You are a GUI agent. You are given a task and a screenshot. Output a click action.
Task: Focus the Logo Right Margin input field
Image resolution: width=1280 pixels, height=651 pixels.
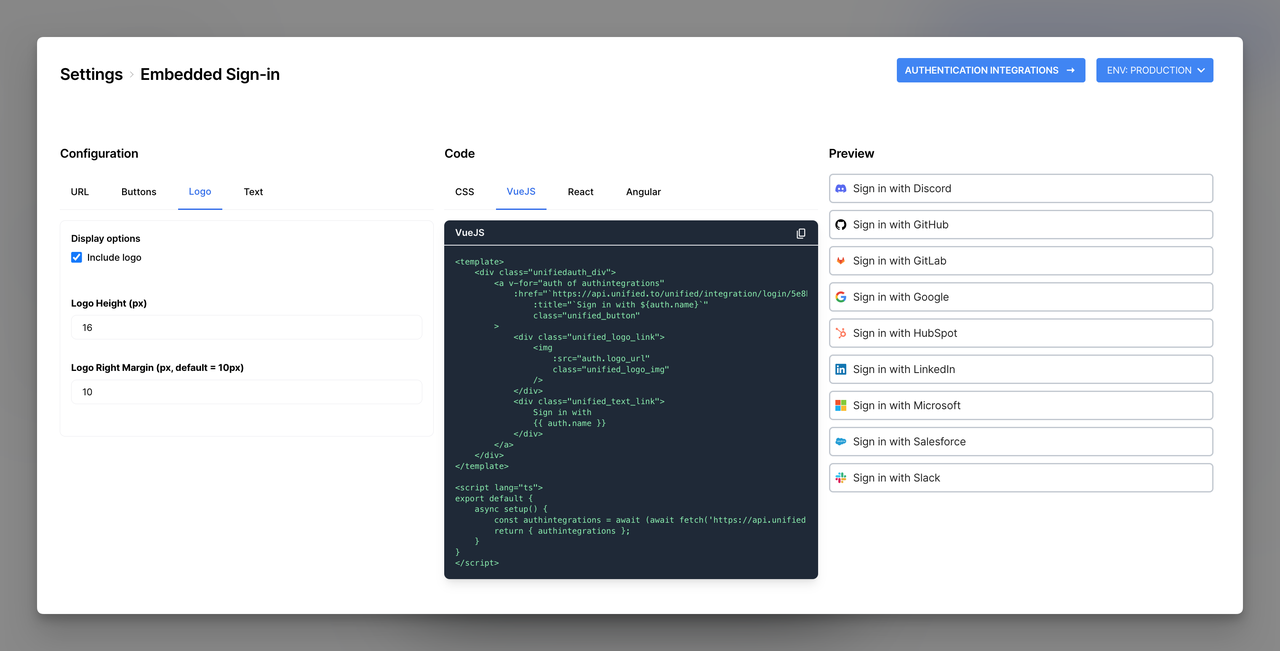246,392
